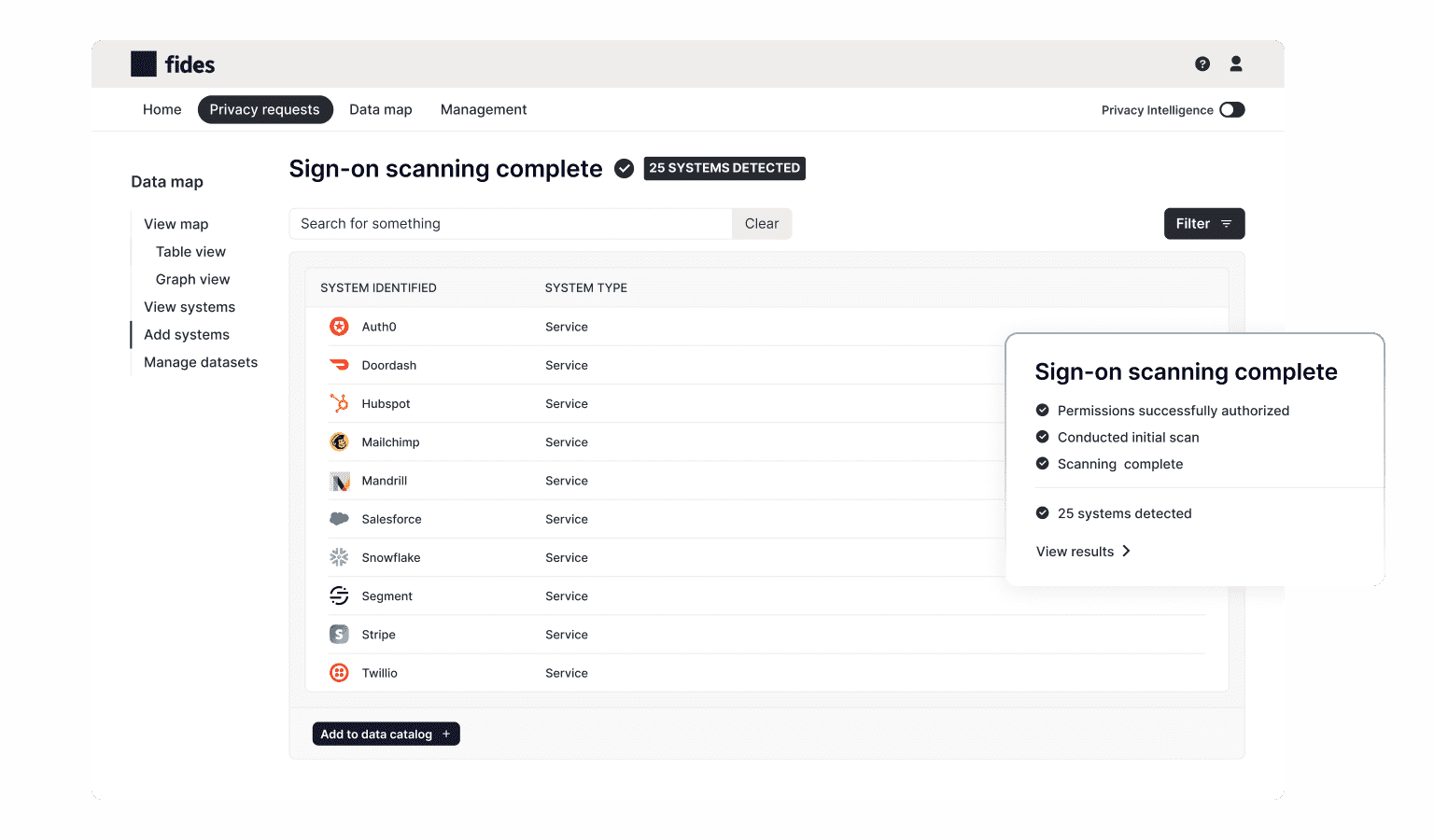This screenshot has height=840, width=1434.
Task: Select View map in the sidebar
Action: [176, 224]
